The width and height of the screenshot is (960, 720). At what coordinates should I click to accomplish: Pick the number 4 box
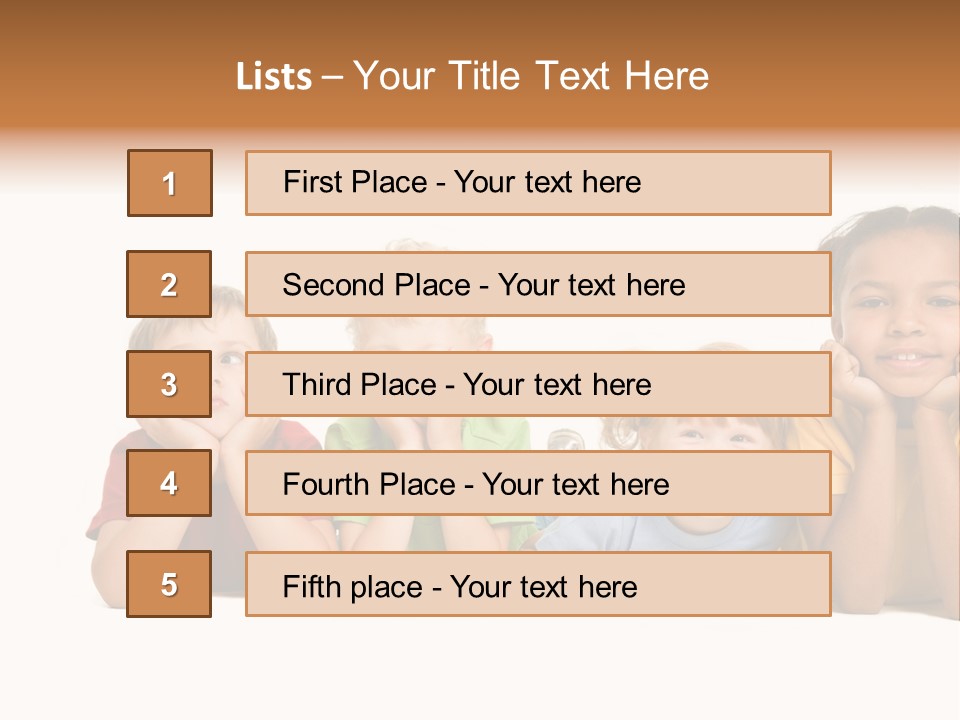click(x=170, y=484)
